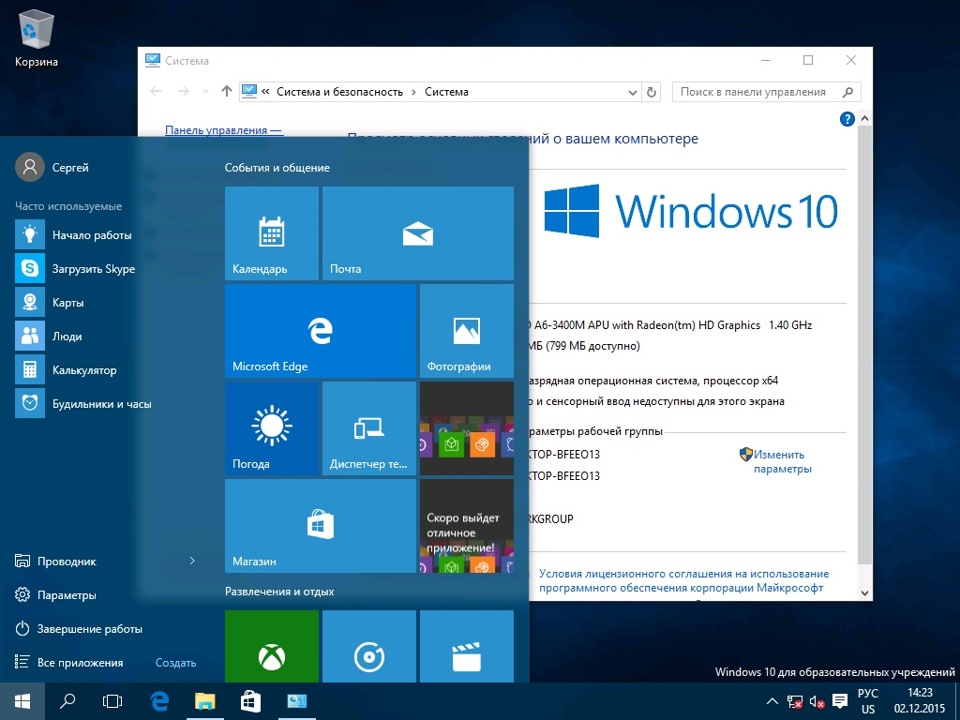Viewport: 960px width, 720px height.
Task: Select the System window taskbar button
Action: (x=296, y=701)
